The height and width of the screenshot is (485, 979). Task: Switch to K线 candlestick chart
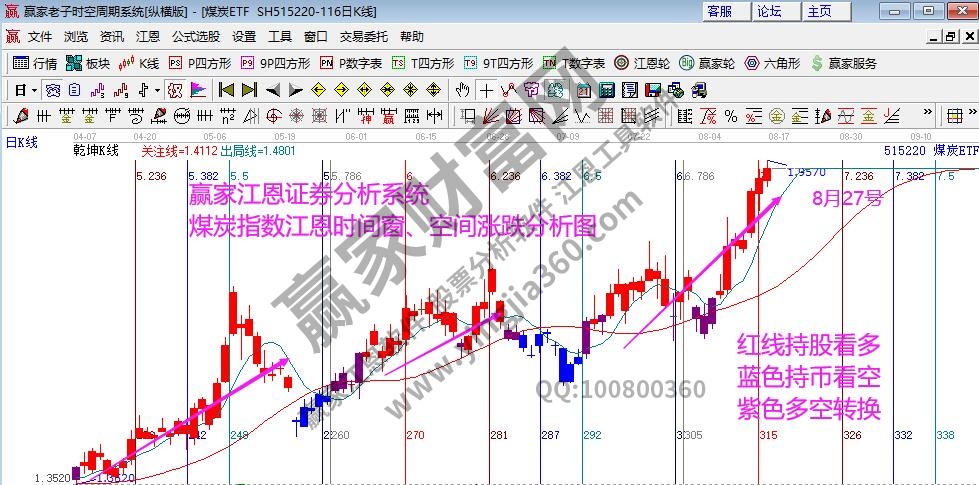click(x=138, y=63)
